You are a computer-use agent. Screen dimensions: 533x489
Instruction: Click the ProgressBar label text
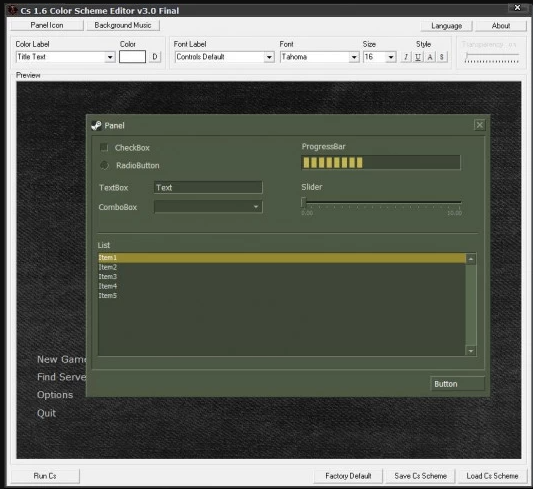(x=323, y=146)
